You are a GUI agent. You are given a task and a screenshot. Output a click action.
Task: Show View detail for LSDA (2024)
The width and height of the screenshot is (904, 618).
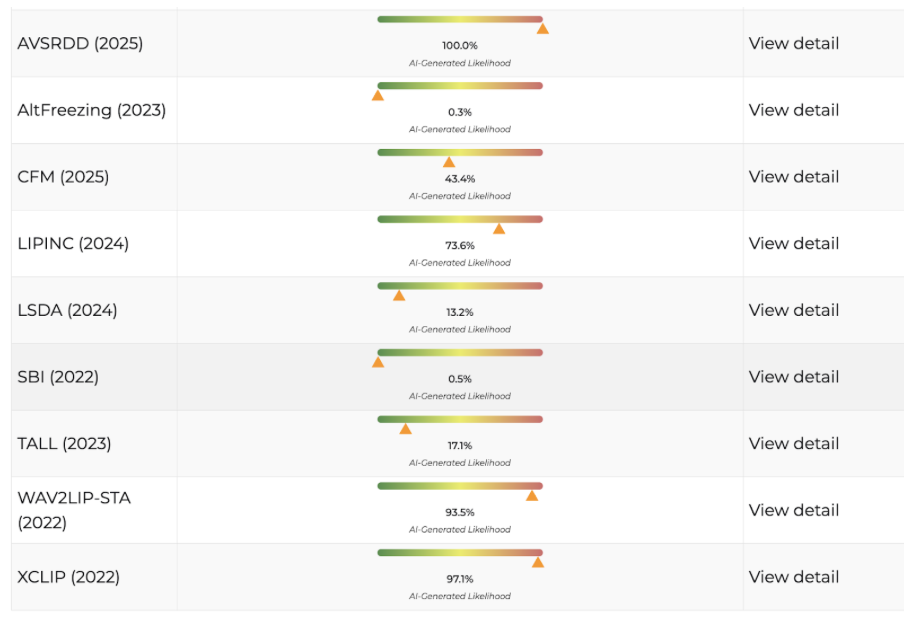pos(793,310)
